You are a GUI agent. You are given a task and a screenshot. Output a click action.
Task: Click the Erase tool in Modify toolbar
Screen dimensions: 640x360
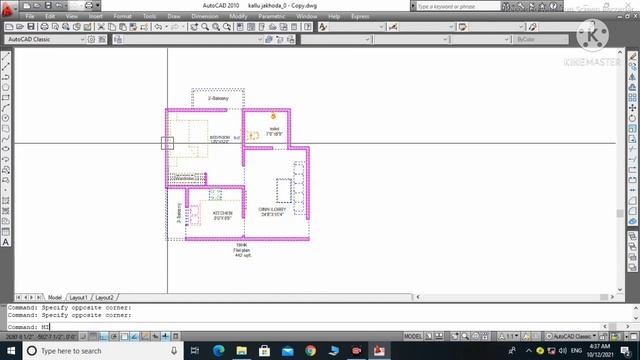[632, 57]
